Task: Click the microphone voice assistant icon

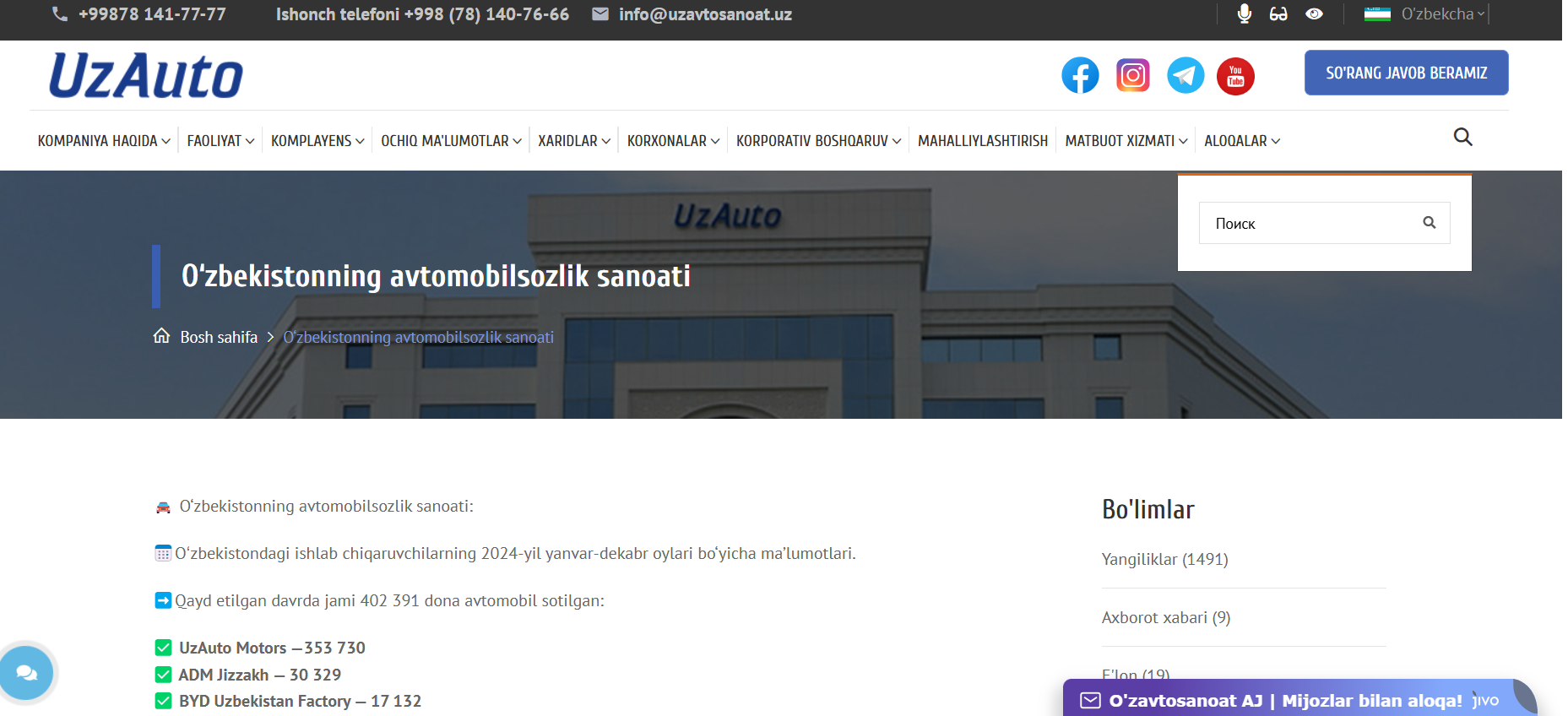Action: tap(1244, 14)
